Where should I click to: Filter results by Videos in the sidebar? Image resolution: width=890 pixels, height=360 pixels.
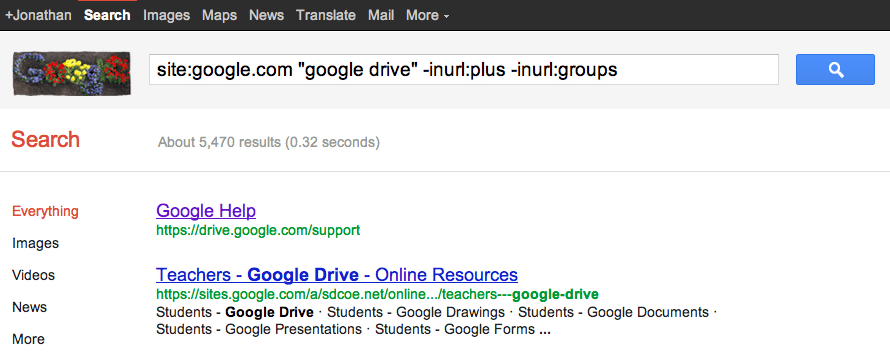[x=33, y=275]
